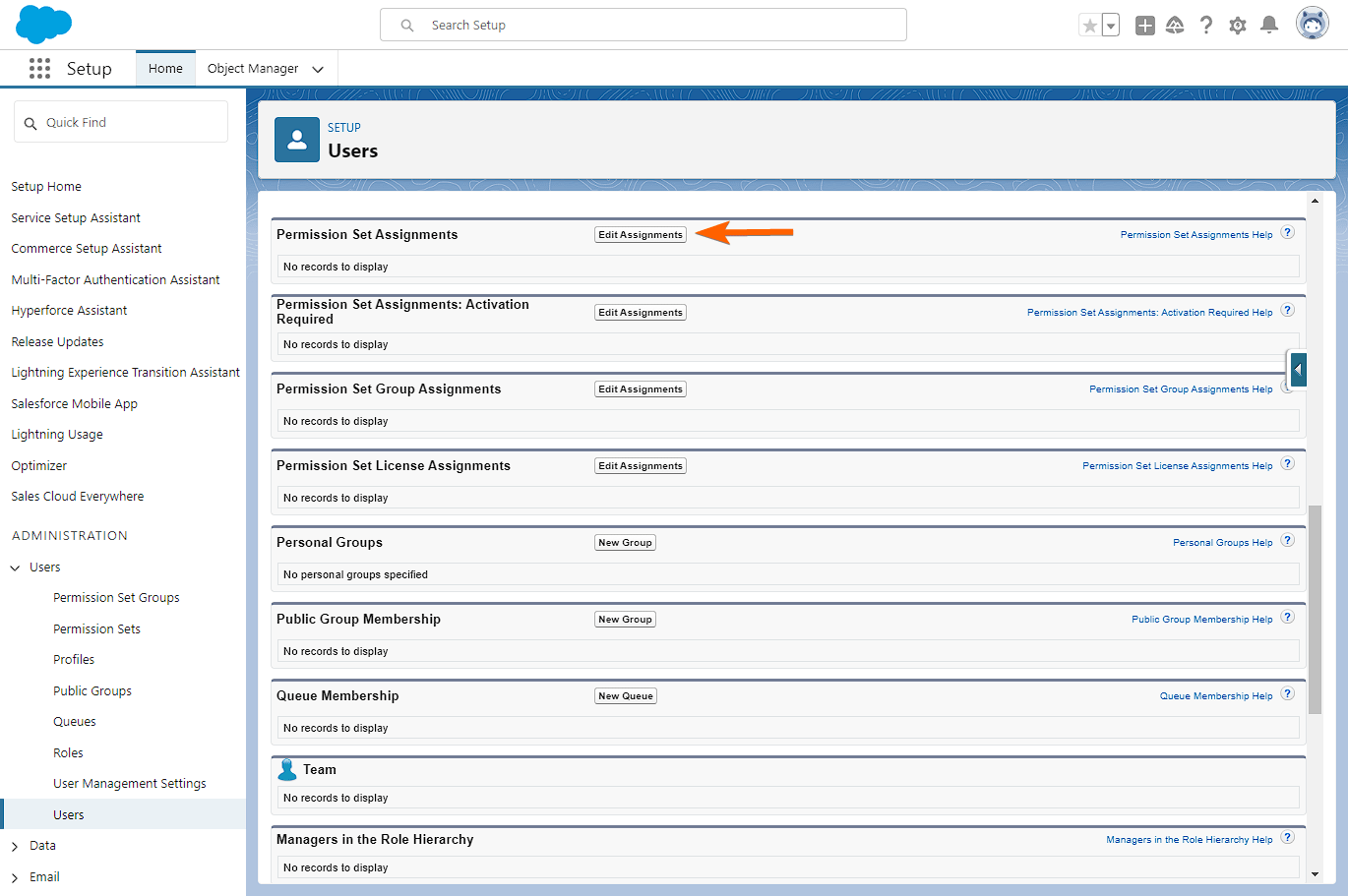Open the App Launcher grid icon

tap(39, 68)
